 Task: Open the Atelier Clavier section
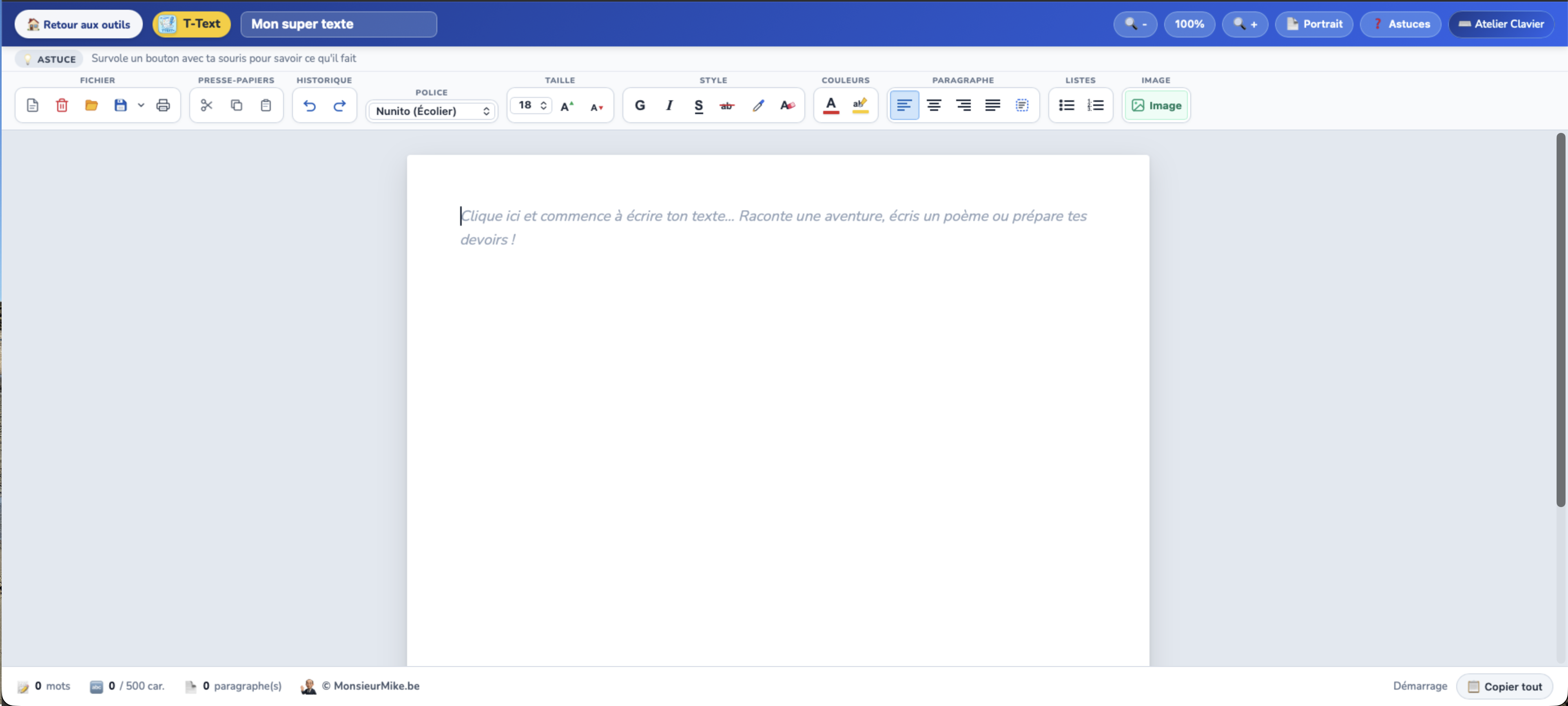point(1501,24)
